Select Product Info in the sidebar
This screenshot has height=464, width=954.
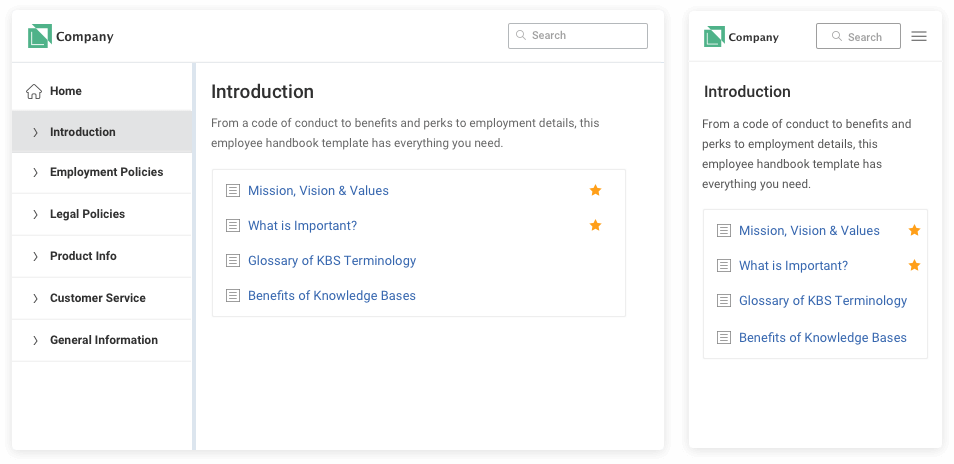tap(102, 256)
